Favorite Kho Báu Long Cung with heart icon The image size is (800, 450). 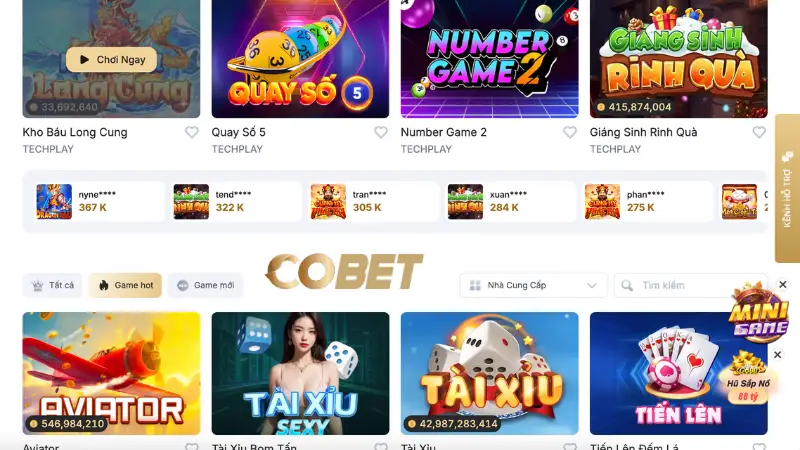(191, 132)
